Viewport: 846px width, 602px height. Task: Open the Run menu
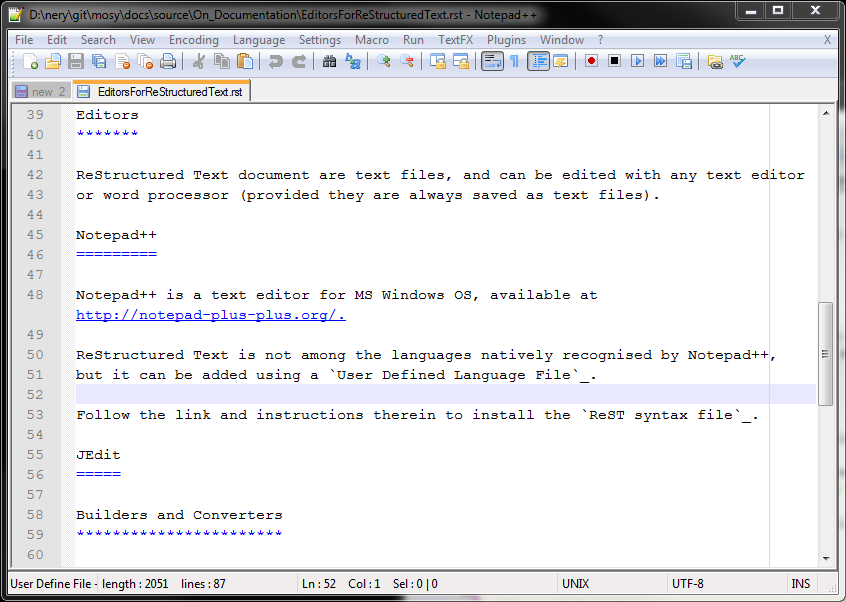(413, 40)
